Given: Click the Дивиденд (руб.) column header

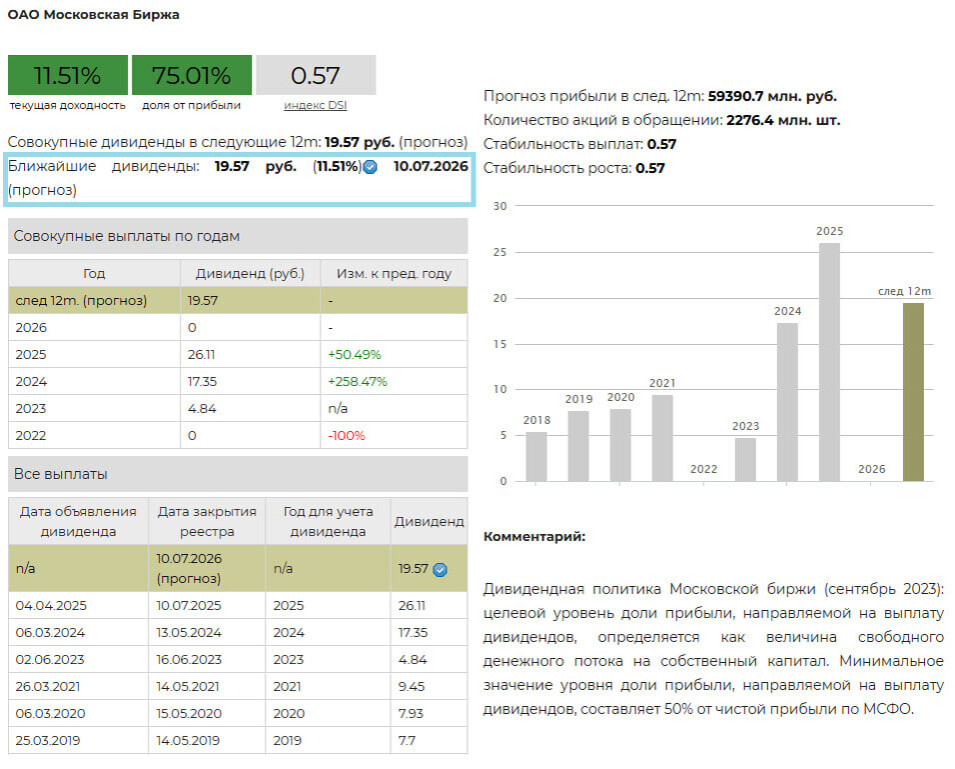Looking at the screenshot, I should coord(250,273).
